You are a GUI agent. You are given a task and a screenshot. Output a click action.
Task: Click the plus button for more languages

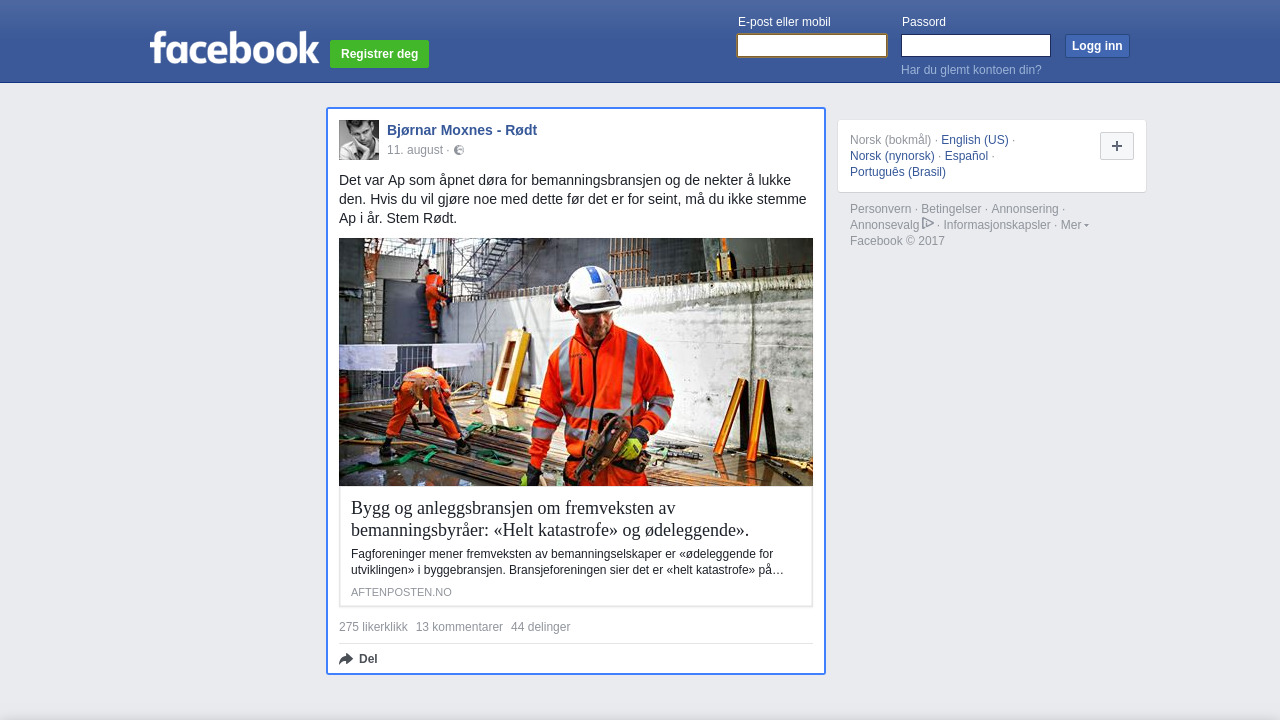(1117, 146)
